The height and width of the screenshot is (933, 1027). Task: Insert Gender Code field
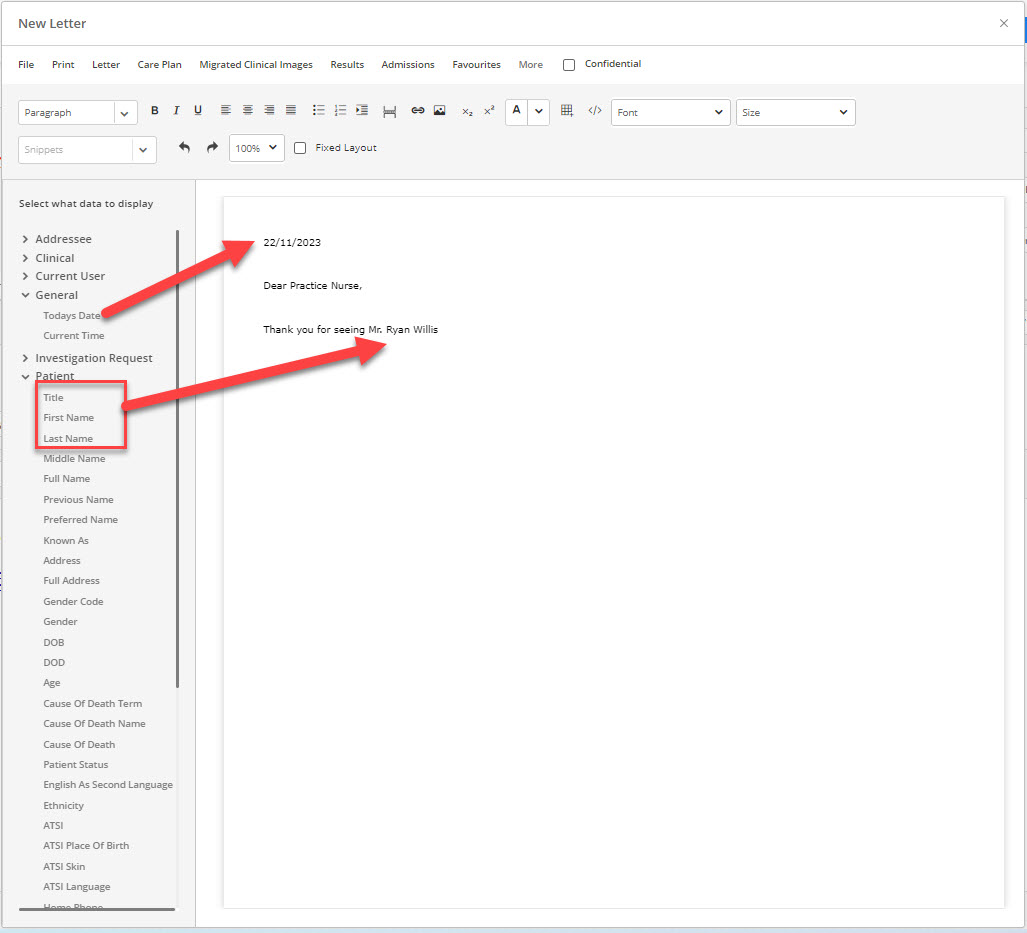point(73,602)
